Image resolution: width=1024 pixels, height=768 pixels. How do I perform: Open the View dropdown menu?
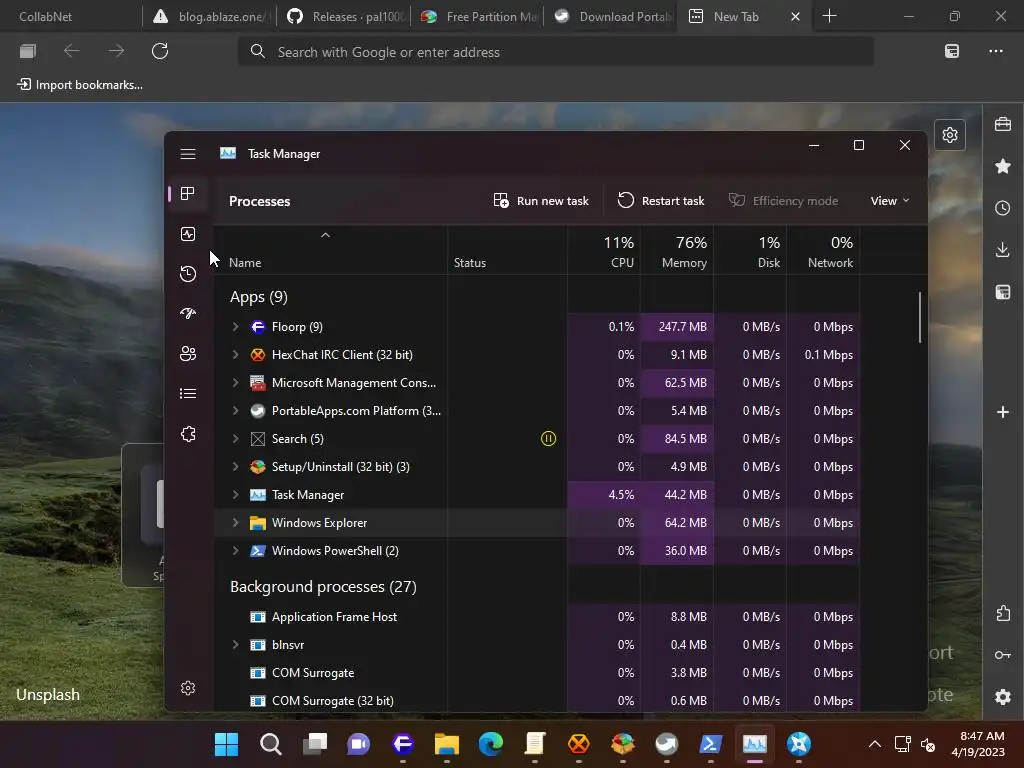[889, 200]
